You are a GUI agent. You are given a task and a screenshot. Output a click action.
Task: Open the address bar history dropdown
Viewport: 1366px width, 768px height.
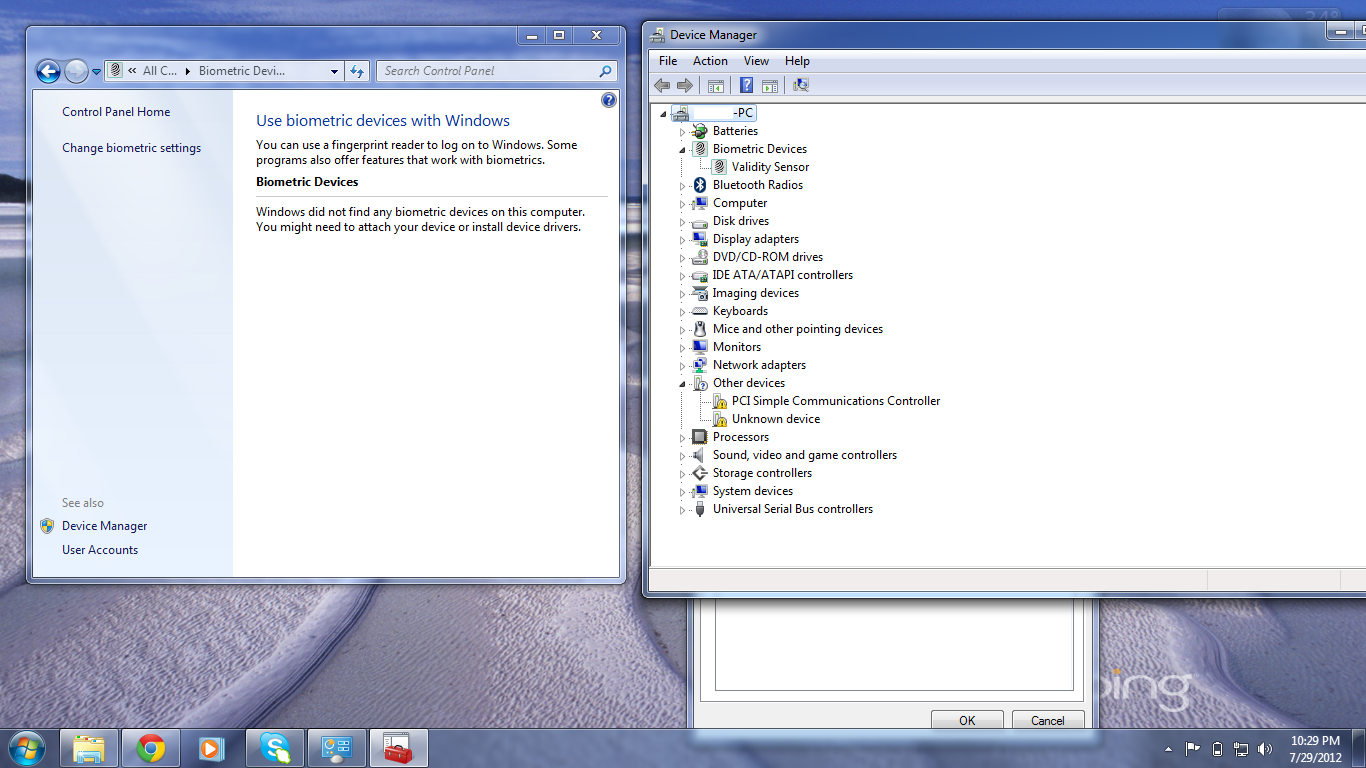pyautogui.click(x=334, y=71)
